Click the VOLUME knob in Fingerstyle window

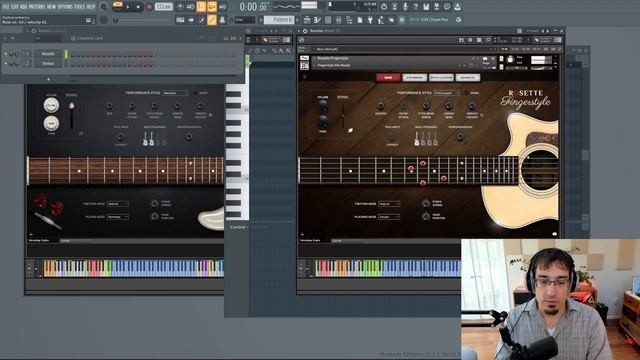pos(322,107)
